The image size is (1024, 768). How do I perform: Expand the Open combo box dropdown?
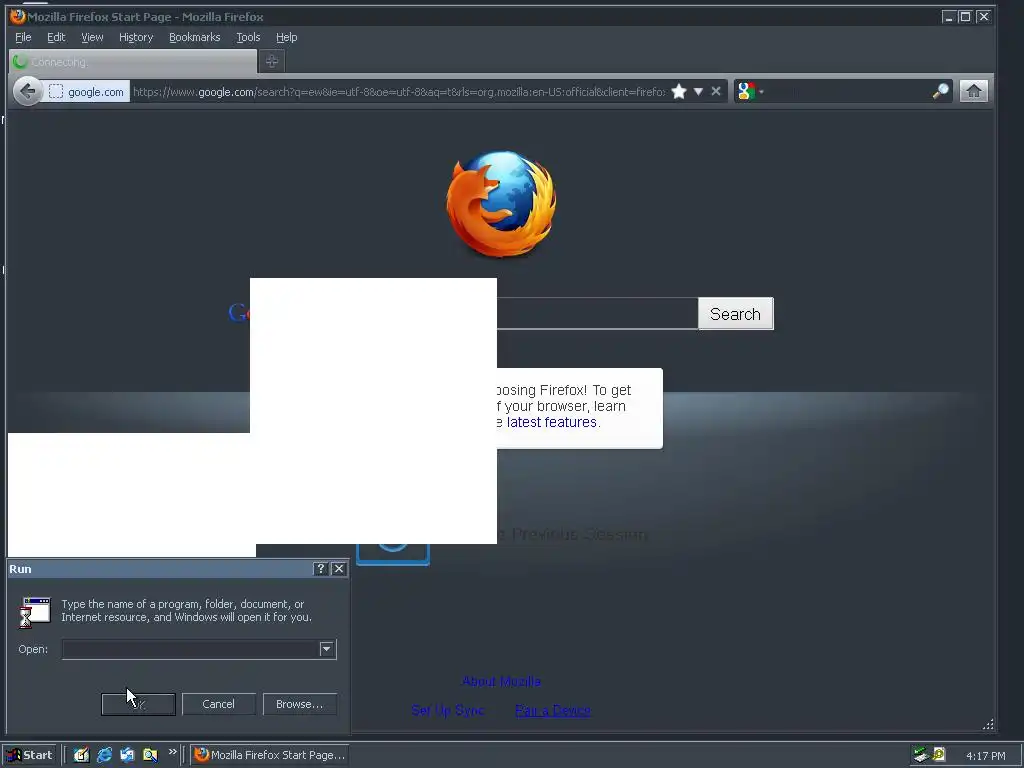coord(327,649)
